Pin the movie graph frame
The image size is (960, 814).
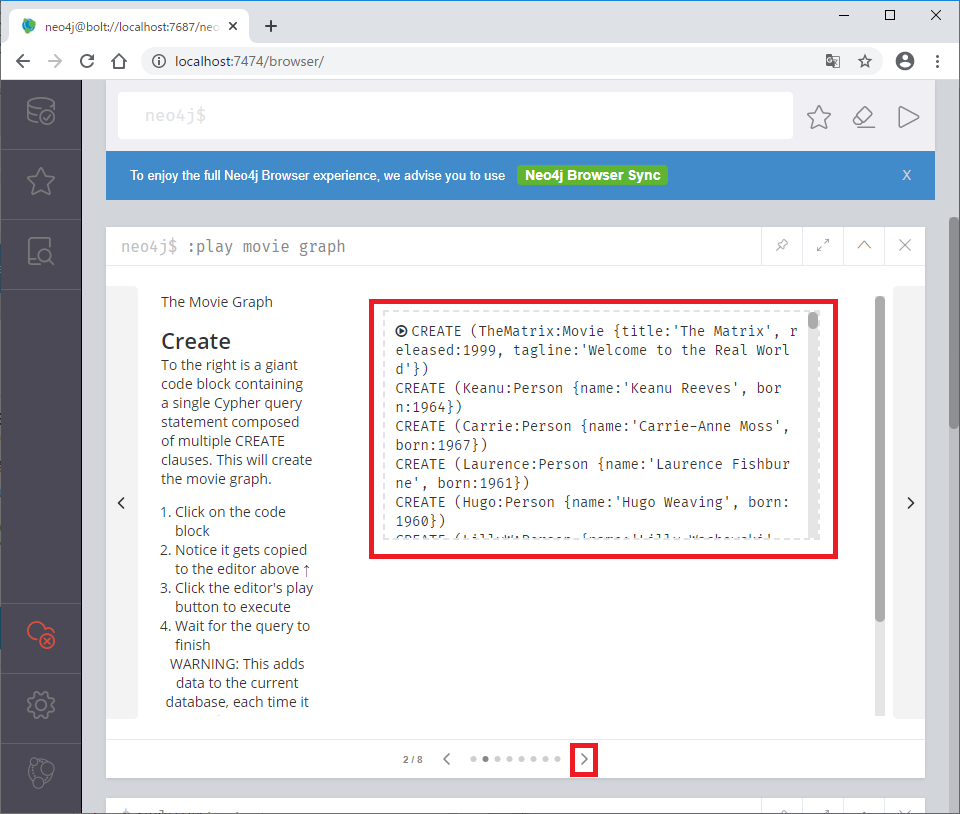782,245
